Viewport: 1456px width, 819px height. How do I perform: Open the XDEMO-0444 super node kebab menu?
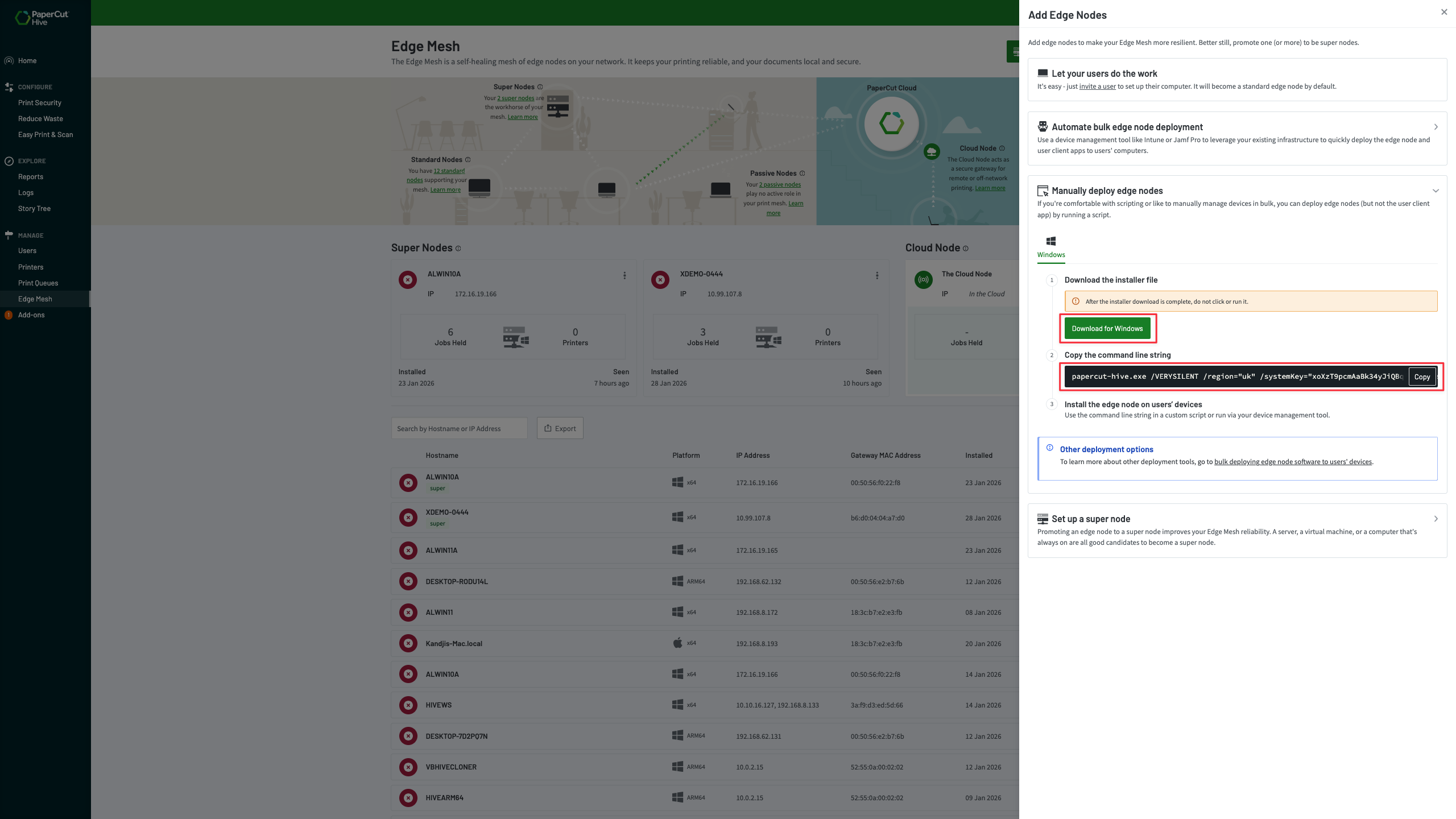tap(877, 275)
